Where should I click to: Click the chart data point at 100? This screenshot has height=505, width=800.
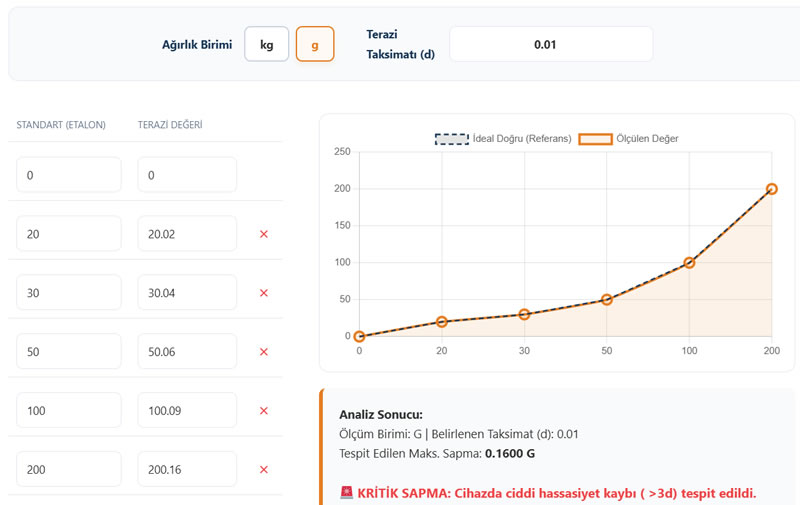[689, 263]
